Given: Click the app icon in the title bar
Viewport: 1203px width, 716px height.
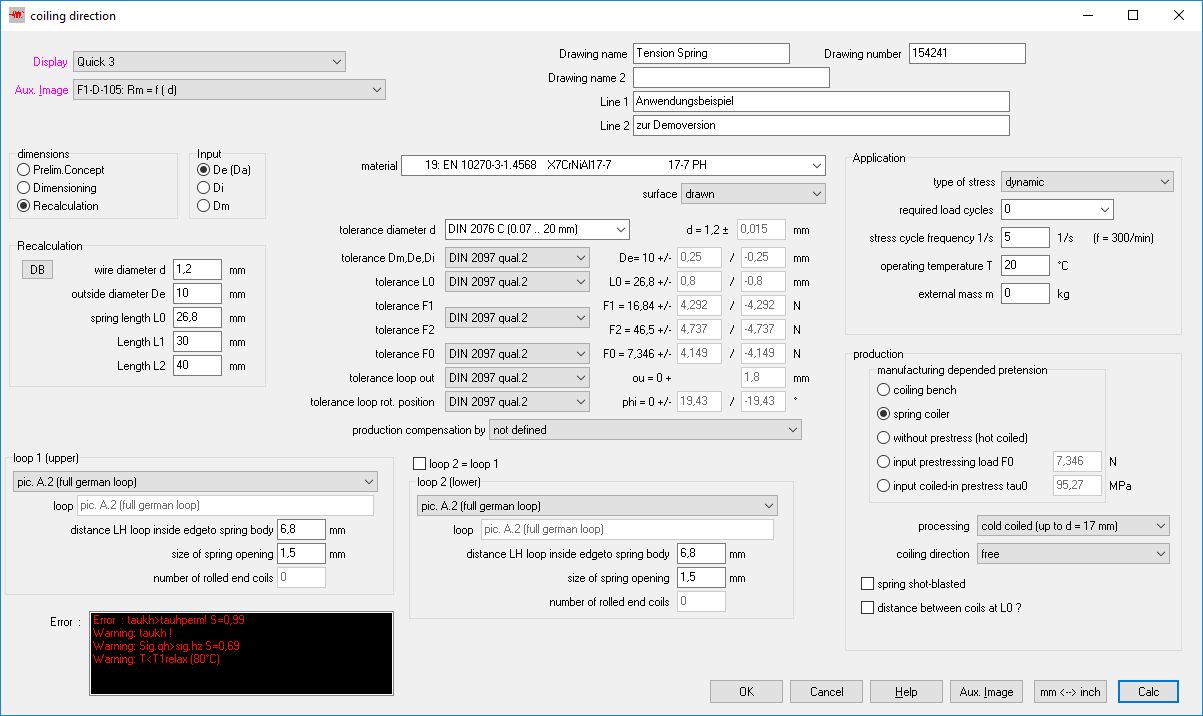Looking at the screenshot, I should click(x=16, y=15).
